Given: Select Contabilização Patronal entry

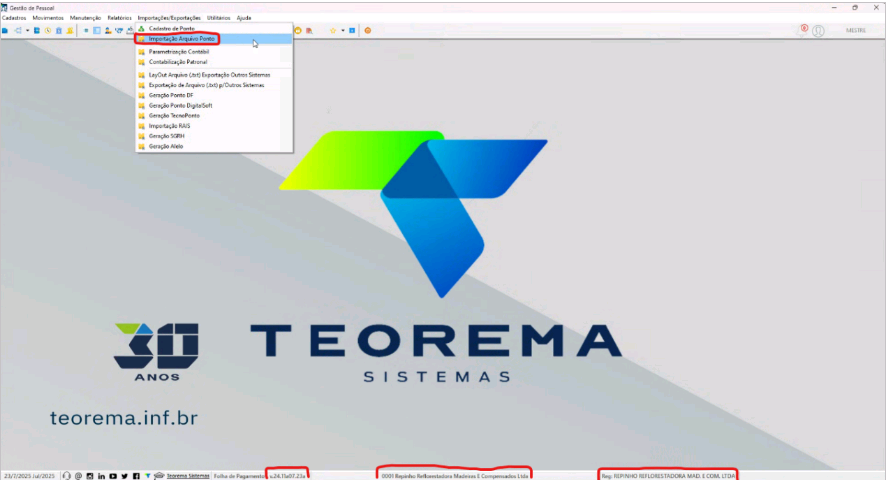Looking at the screenshot, I should pos(214,62).
